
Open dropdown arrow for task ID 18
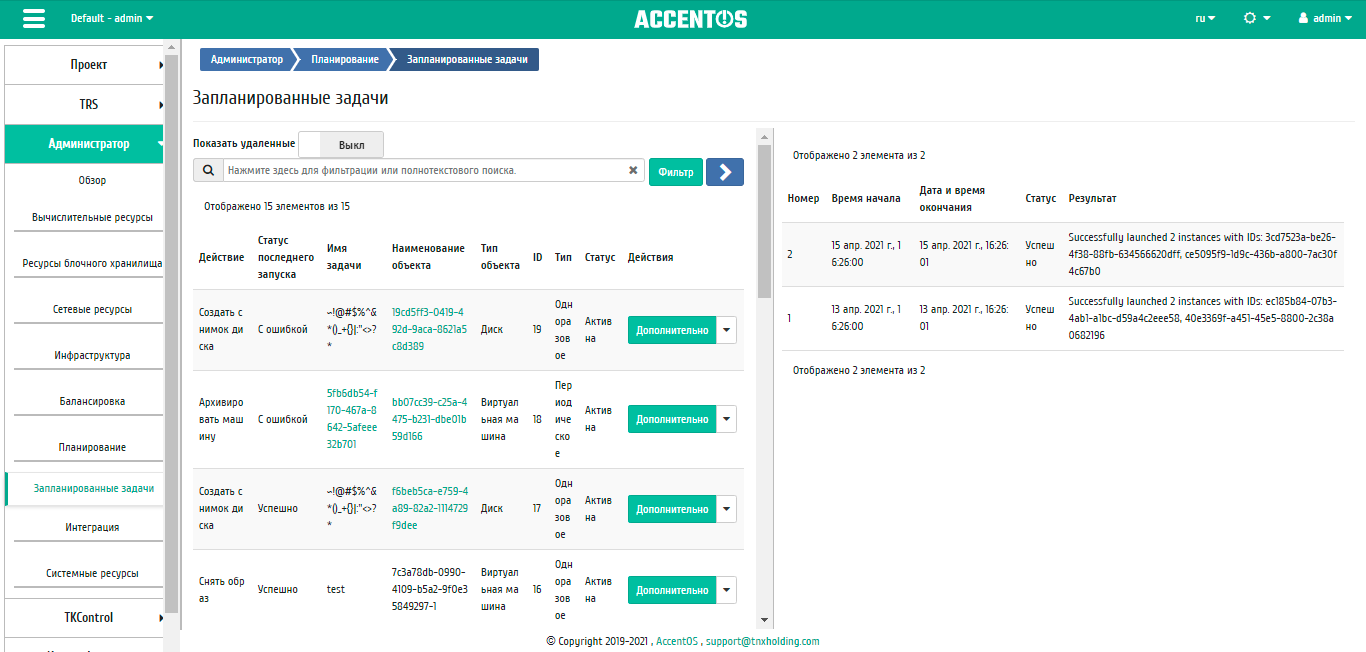pos(727,419)
